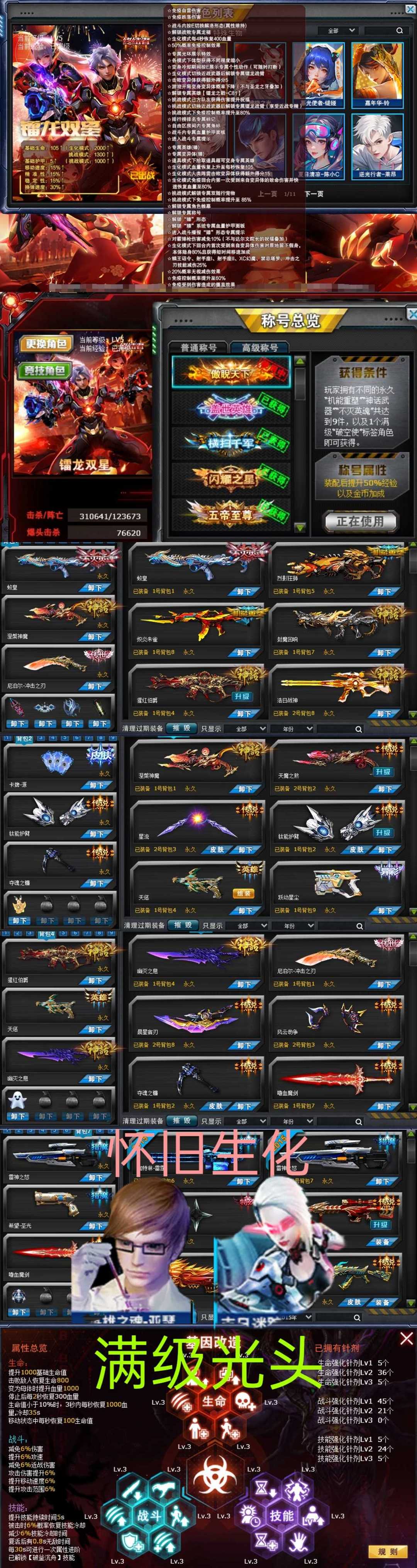Click the 竞技角色 button
417x1568 pixels.
pos(45,370)
